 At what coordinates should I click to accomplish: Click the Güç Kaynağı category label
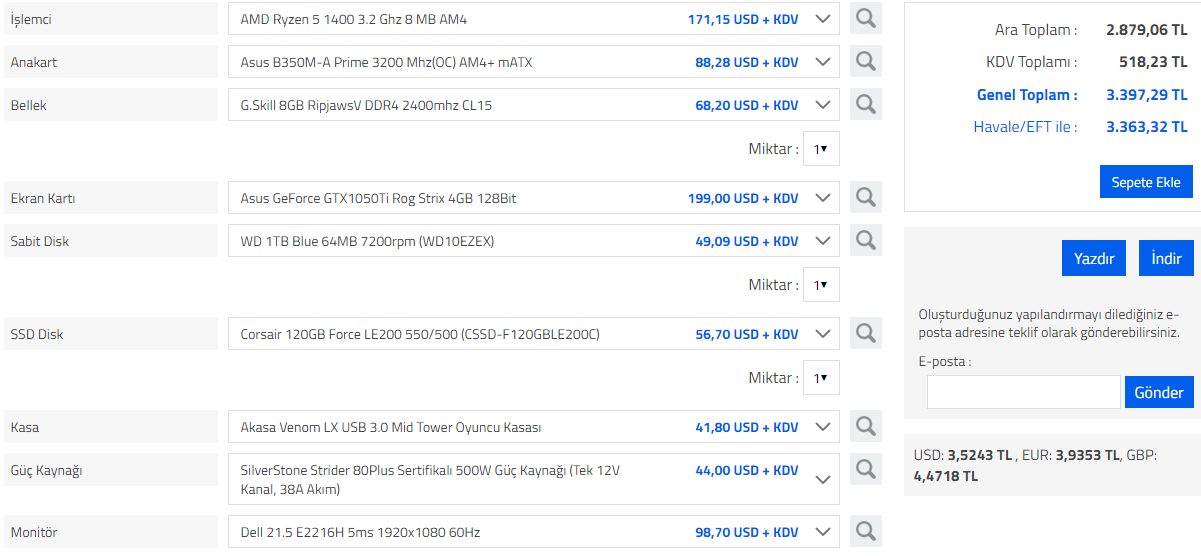coord(111,470)
